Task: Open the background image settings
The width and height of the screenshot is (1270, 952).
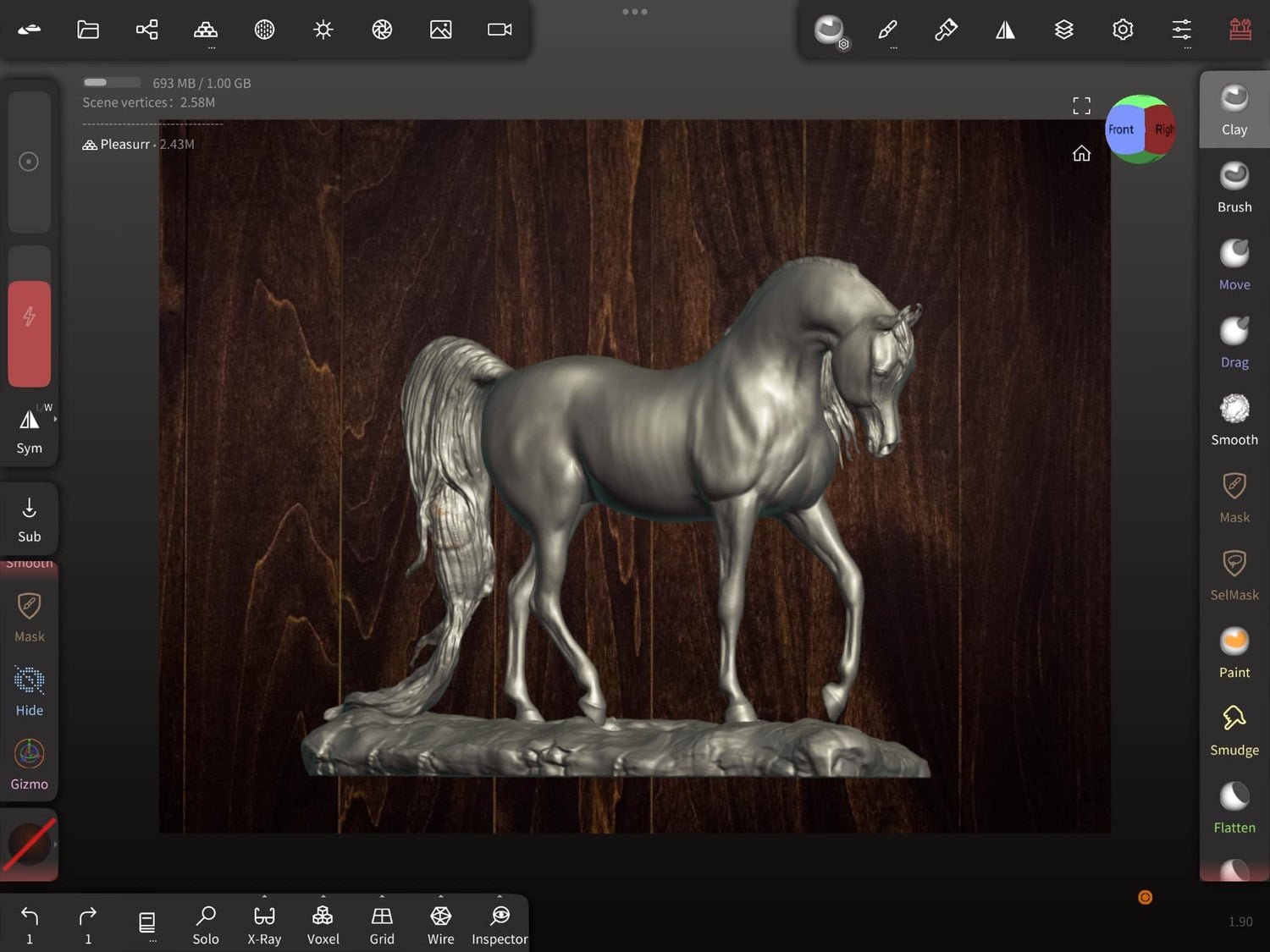Action: point(440,29)
